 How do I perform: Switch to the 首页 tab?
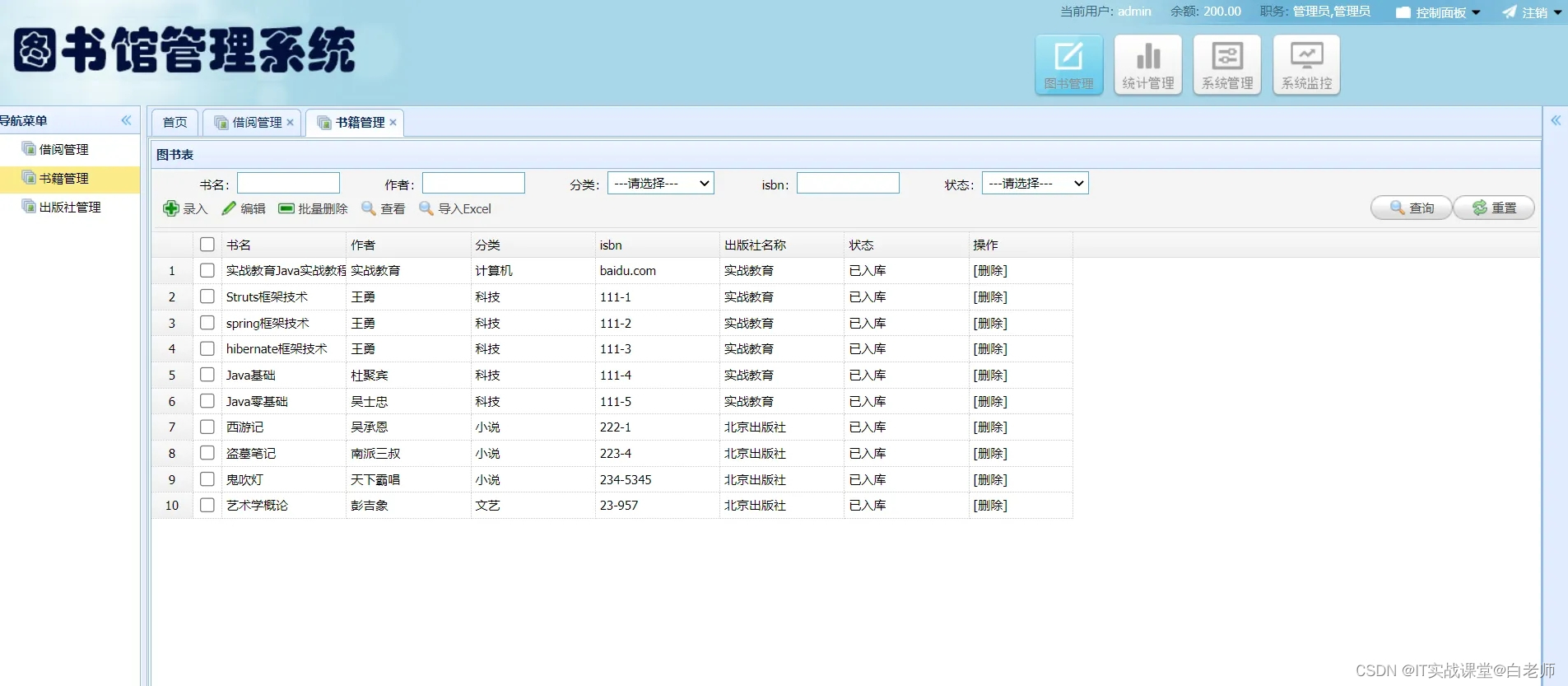[174, 122]
